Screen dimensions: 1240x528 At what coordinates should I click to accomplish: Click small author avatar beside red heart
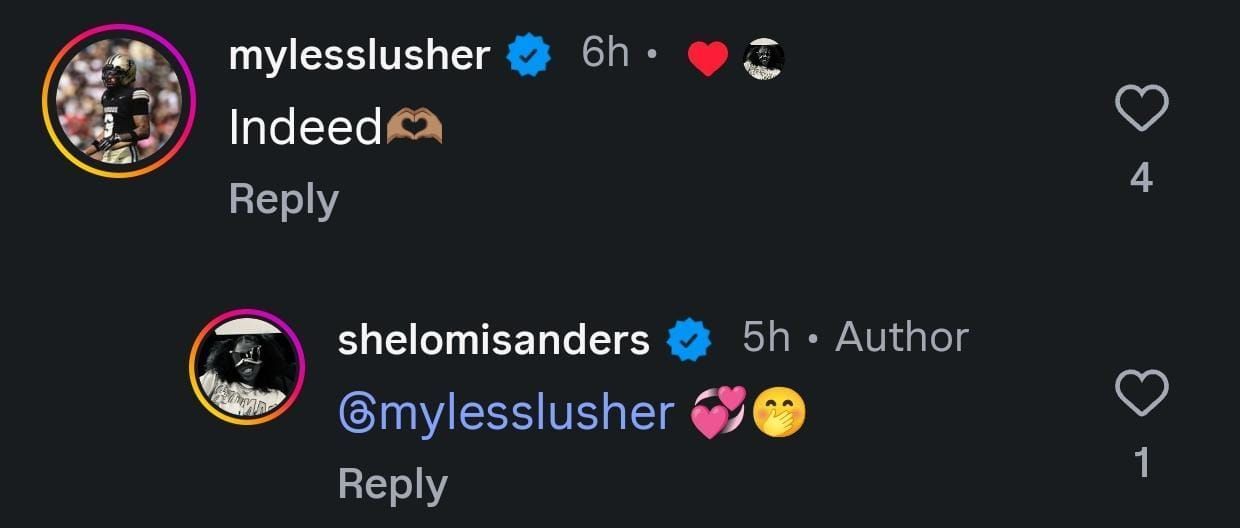pos(764,59)
